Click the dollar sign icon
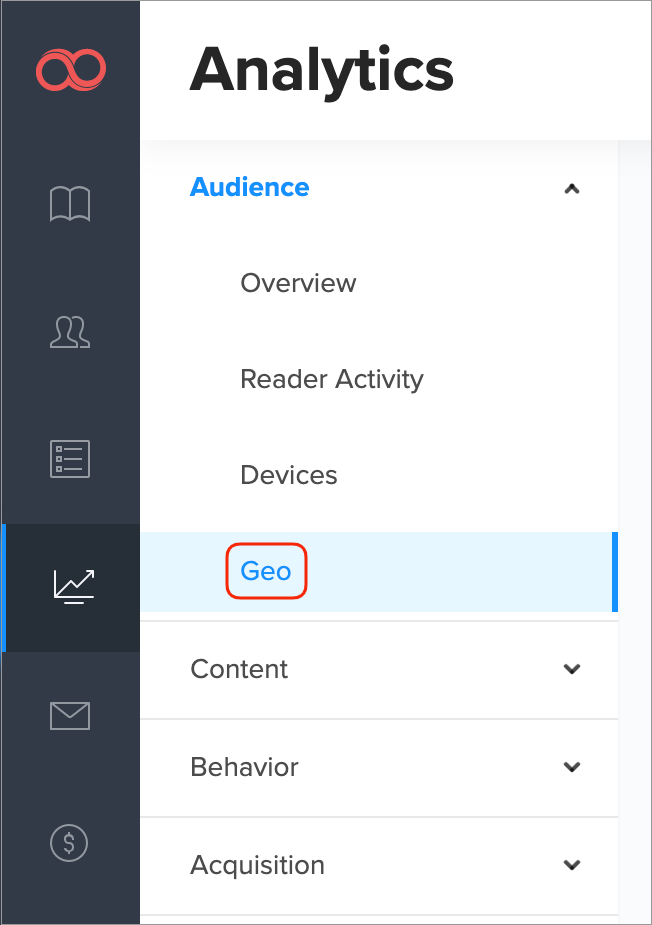The height and width of the screenshot is (925, 652). [x=70, y=842]
